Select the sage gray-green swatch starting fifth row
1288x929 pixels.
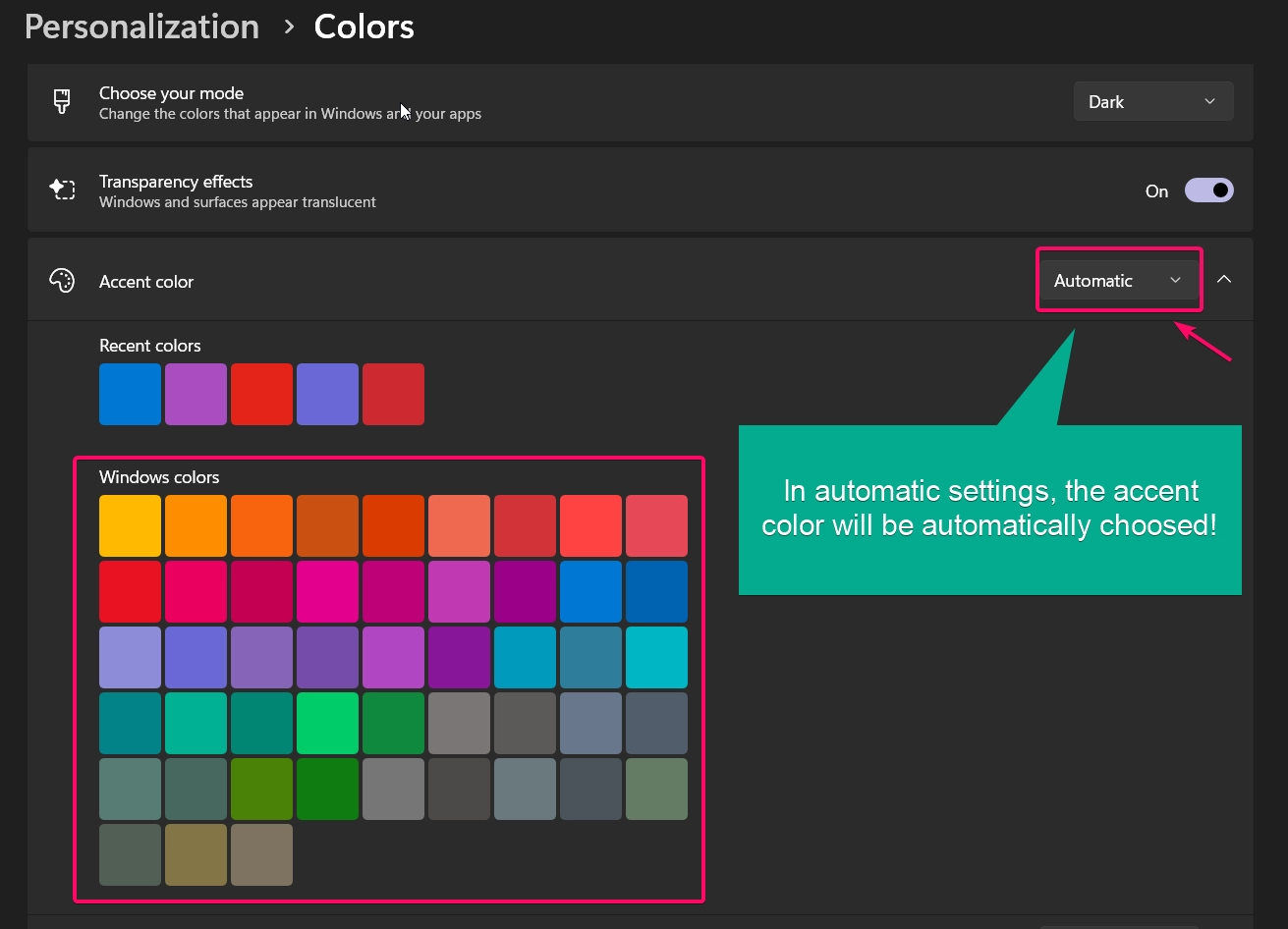130,790
